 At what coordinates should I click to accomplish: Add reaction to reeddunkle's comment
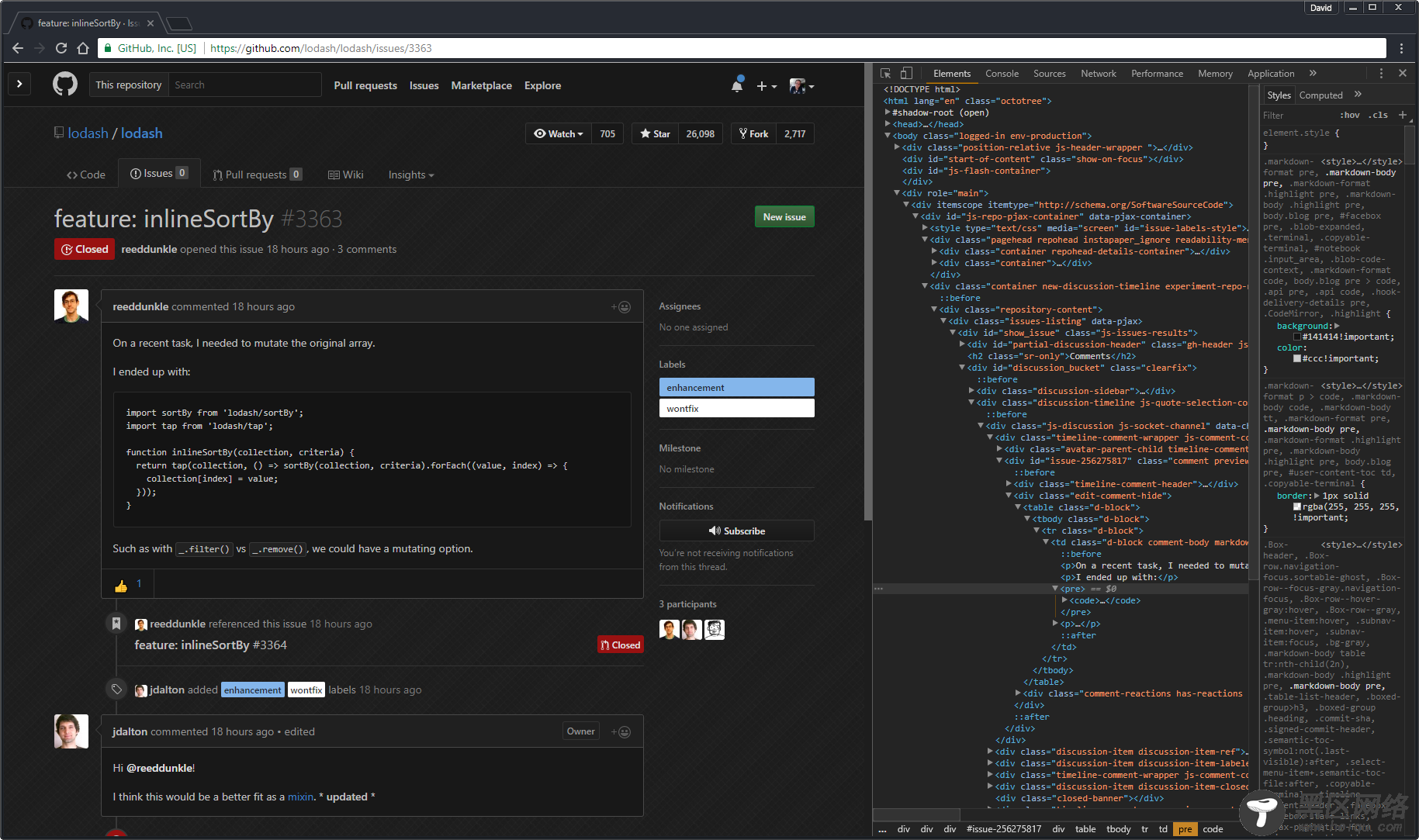point(621,307)
